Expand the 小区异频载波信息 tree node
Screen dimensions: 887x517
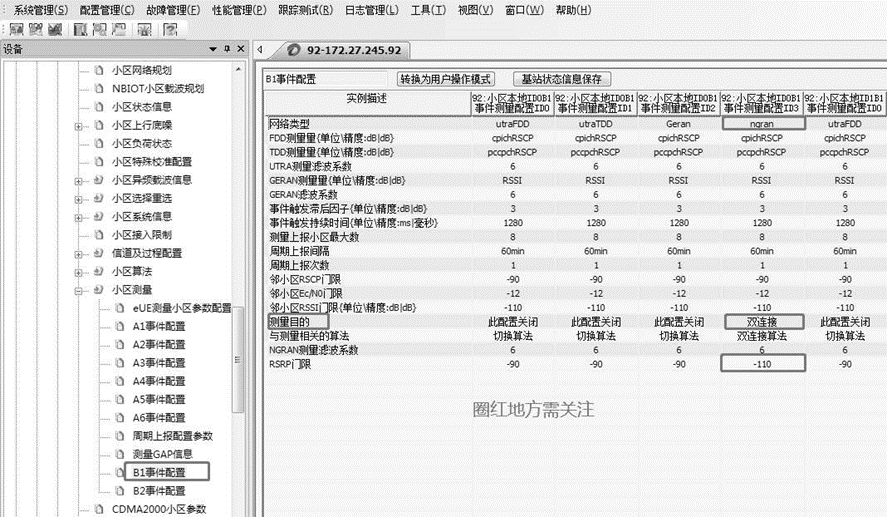[79, 181]
